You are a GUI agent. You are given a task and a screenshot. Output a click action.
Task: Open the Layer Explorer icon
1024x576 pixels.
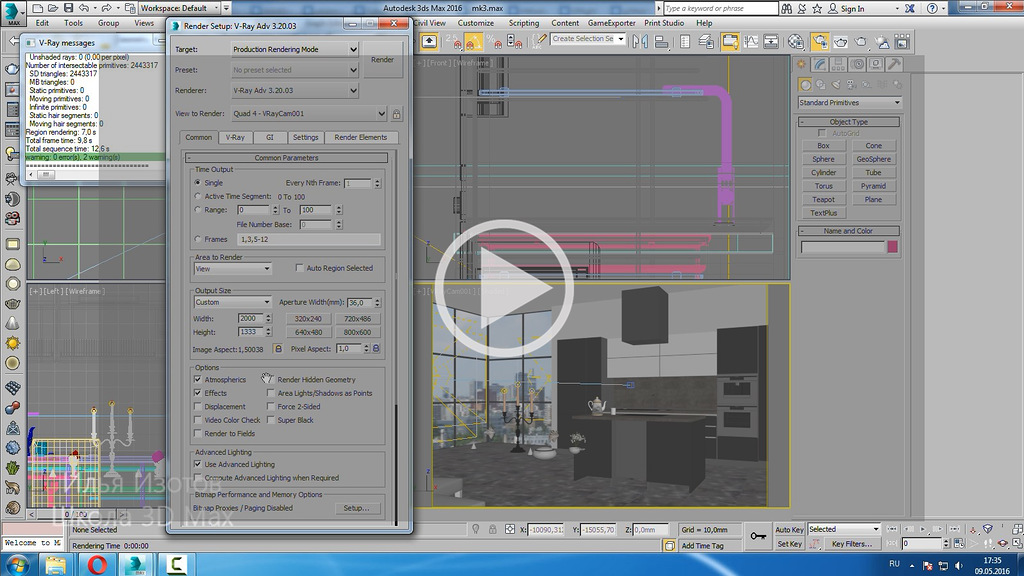pyautogui.click(x=706, y=42)
